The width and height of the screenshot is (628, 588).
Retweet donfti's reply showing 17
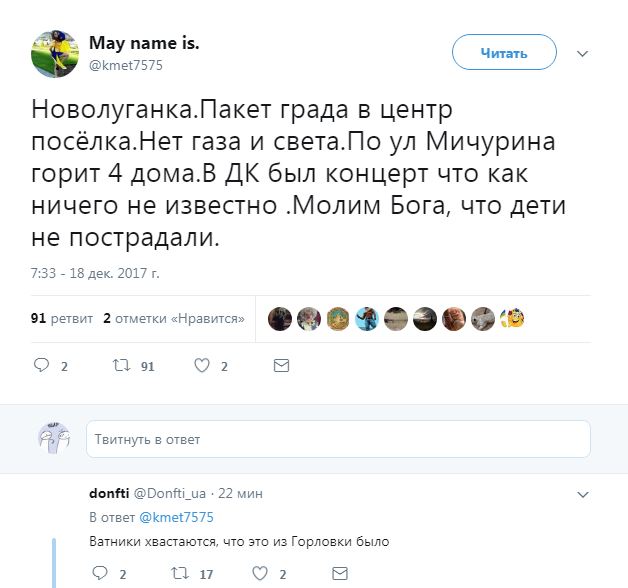(180, 574)
